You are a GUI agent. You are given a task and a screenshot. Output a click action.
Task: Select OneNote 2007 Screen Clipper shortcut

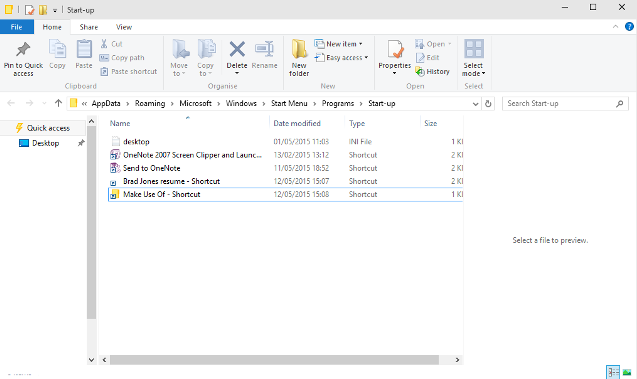click(286, 155)
